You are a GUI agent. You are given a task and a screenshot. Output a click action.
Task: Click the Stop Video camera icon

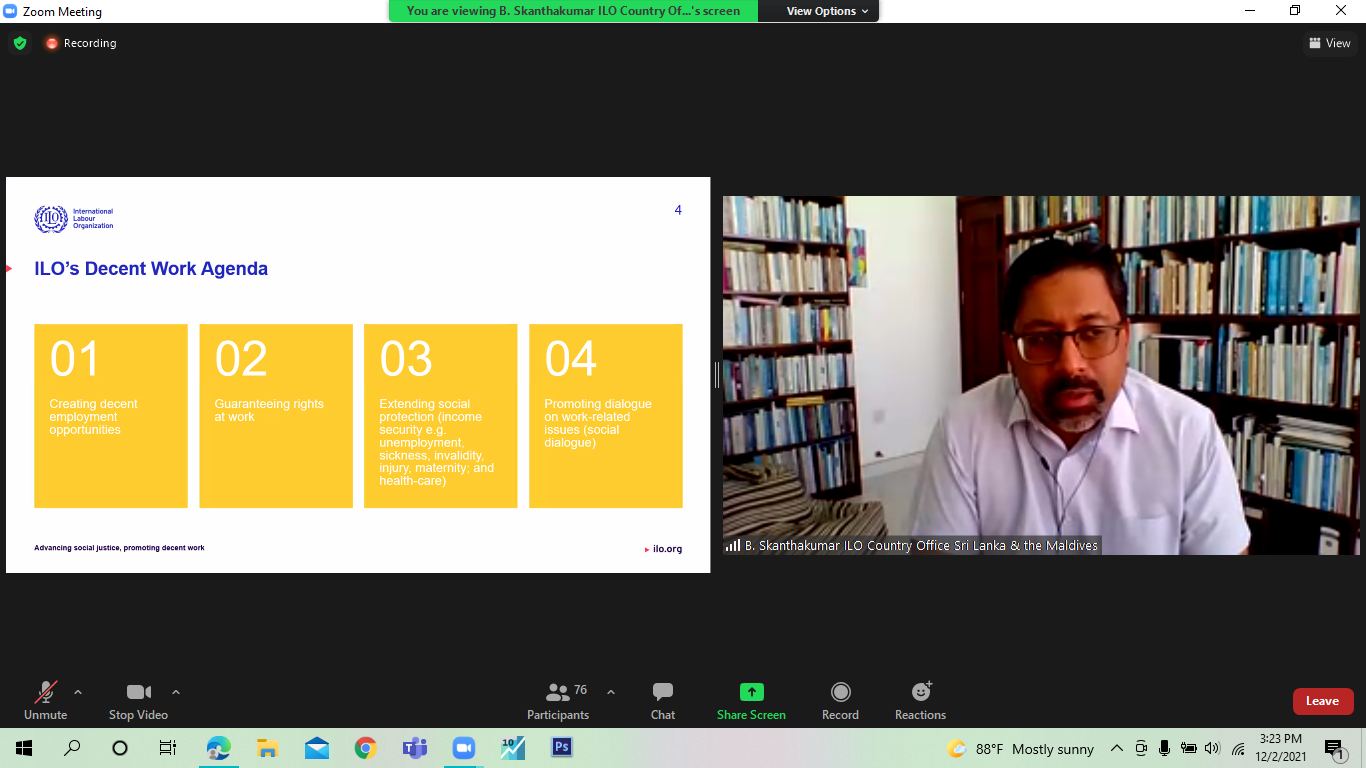coord(139,692)
